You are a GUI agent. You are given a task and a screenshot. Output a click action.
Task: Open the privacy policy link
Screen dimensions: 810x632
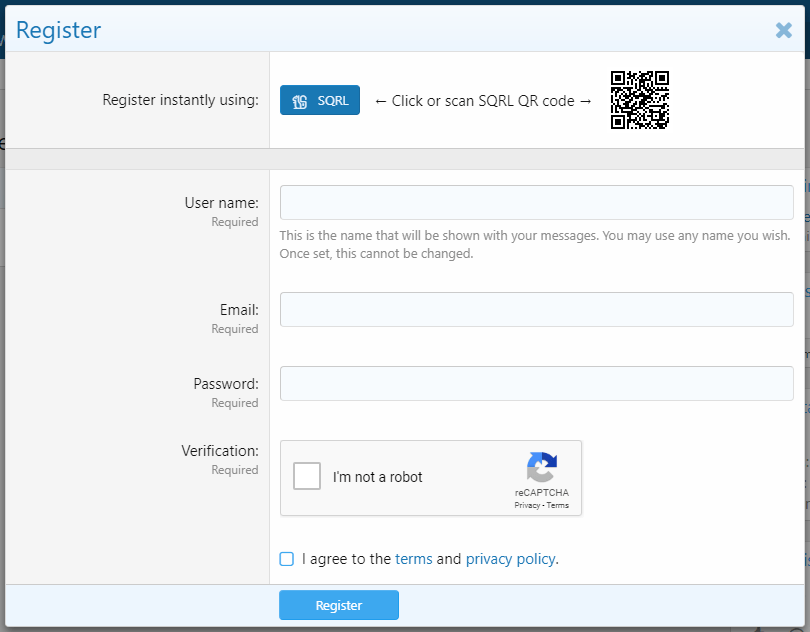click(x=510, y=559)
